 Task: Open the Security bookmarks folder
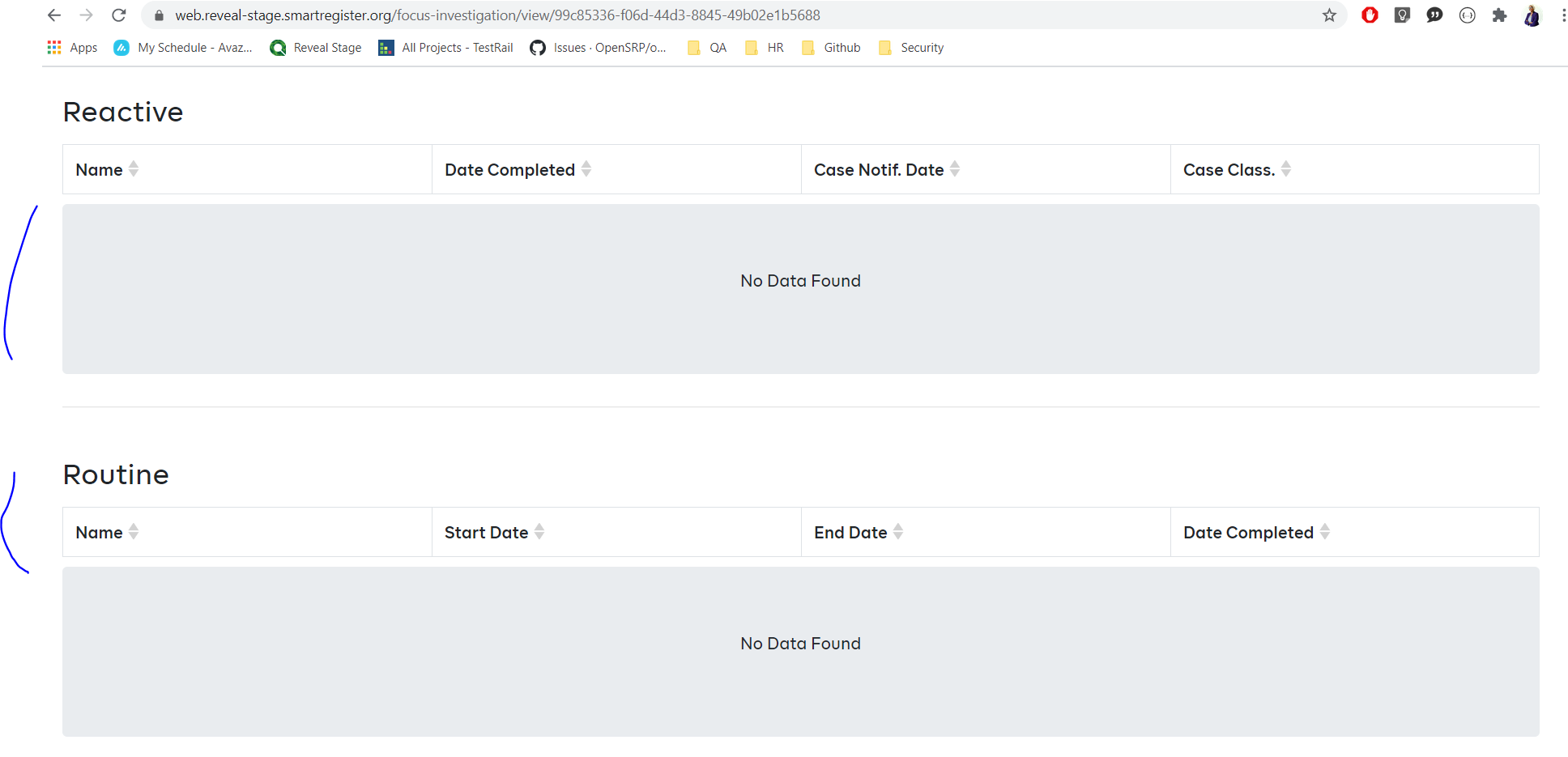(910, 47)
